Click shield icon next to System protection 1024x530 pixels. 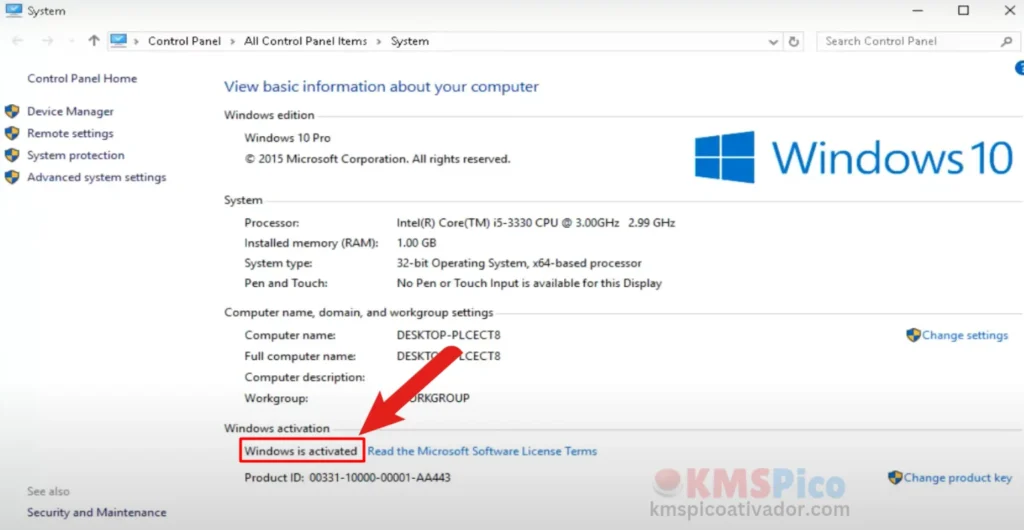point(12,155)
